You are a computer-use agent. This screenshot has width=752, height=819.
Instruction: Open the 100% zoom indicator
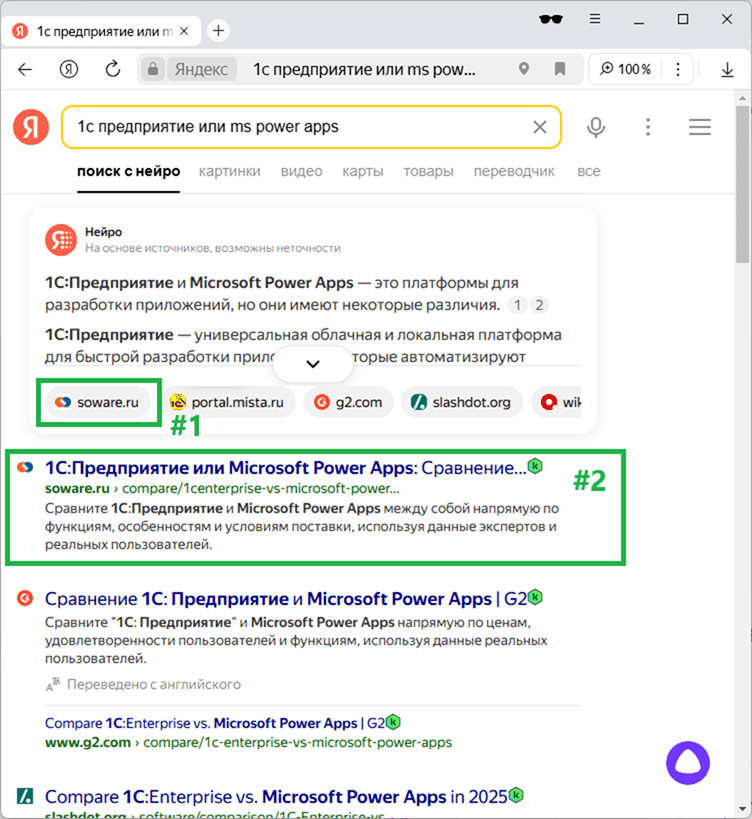[x=626, y=69]
